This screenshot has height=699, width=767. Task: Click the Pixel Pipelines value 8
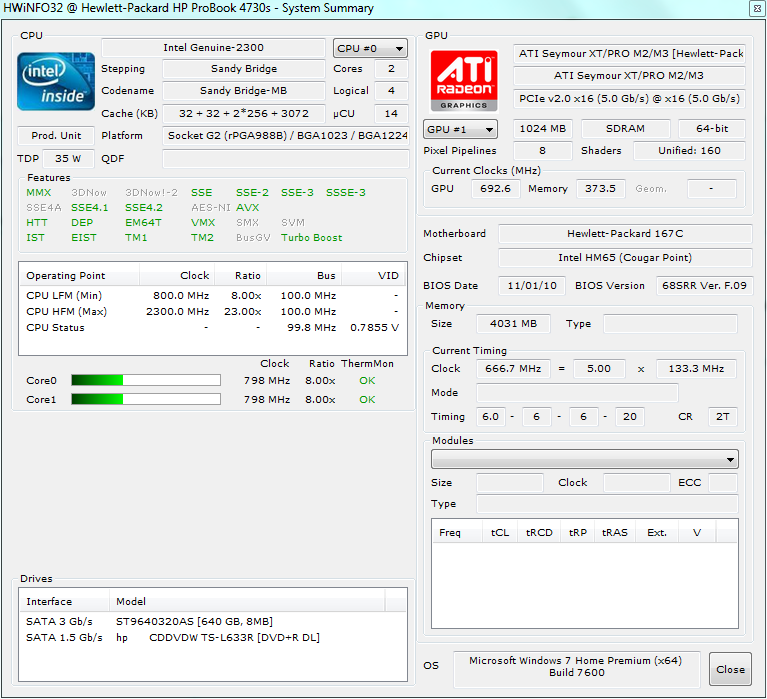[542, 151]
